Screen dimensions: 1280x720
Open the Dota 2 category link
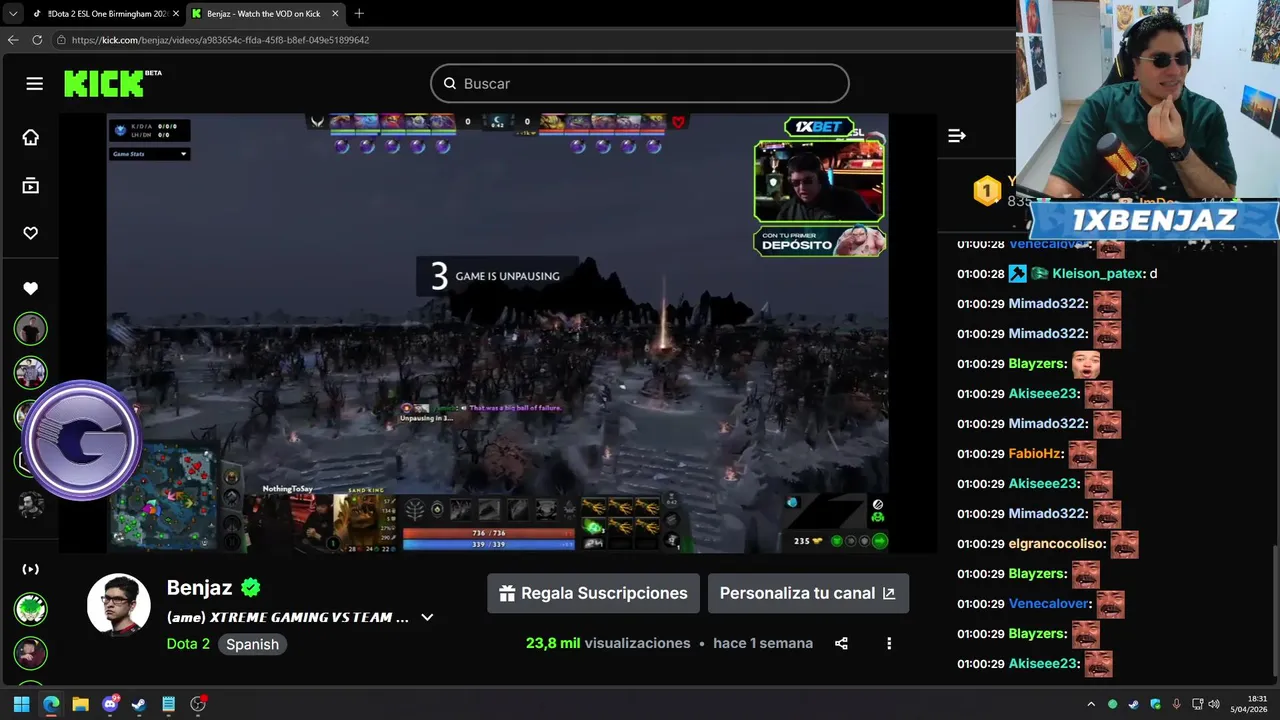[188, 644]
